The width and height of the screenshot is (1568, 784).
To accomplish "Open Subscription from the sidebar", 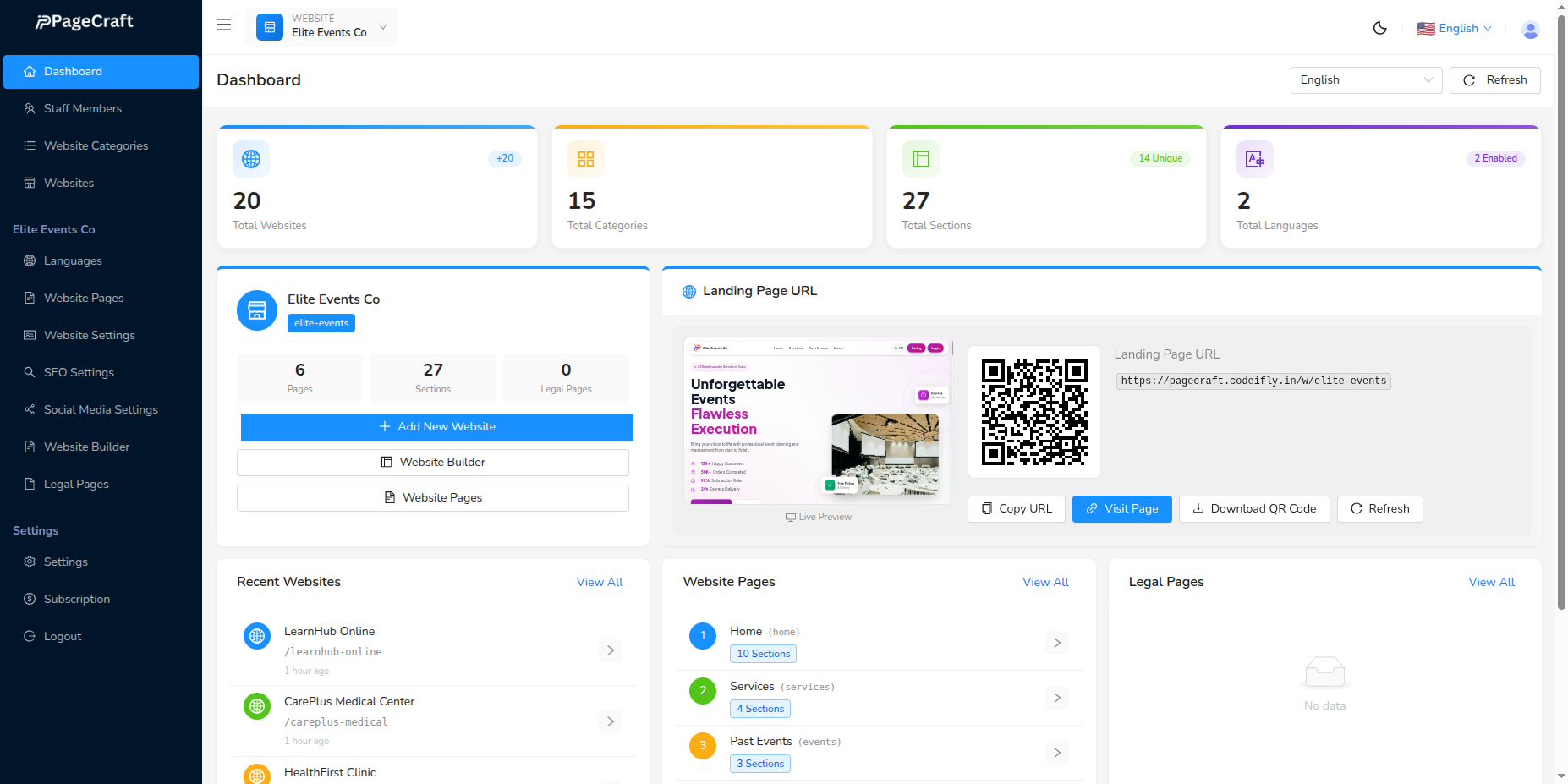I will pyautogui.click(x=77, y=599).
